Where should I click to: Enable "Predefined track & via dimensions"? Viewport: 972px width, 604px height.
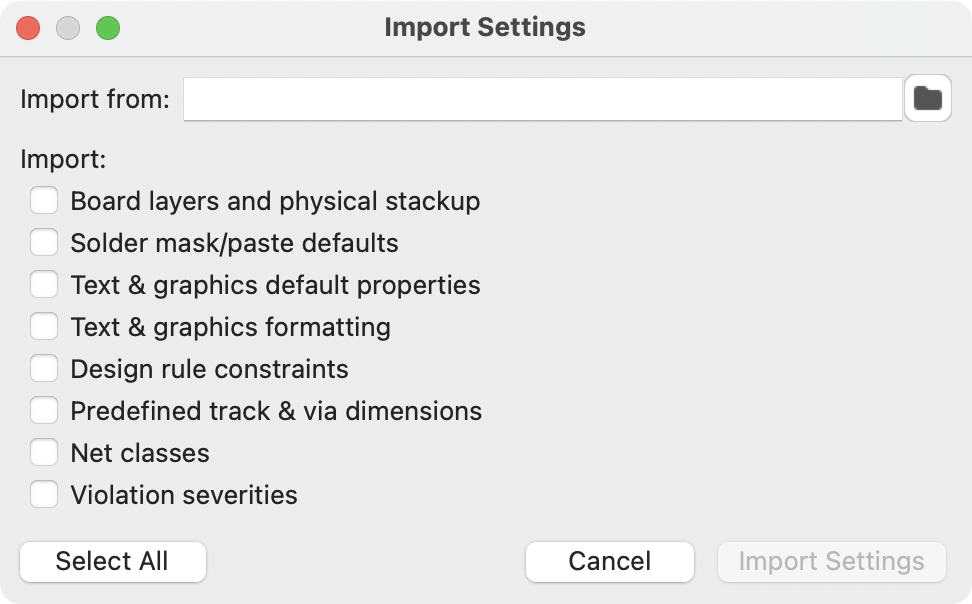pos(44,410)
